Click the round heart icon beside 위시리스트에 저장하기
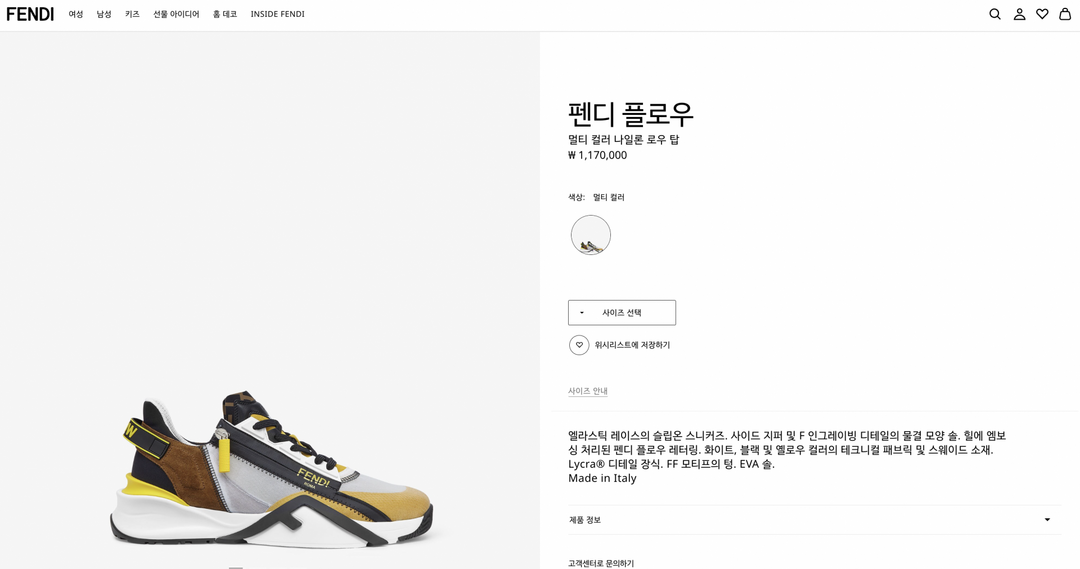The height and width of the screenshot is (569, 1080). (x=579, y=345)
